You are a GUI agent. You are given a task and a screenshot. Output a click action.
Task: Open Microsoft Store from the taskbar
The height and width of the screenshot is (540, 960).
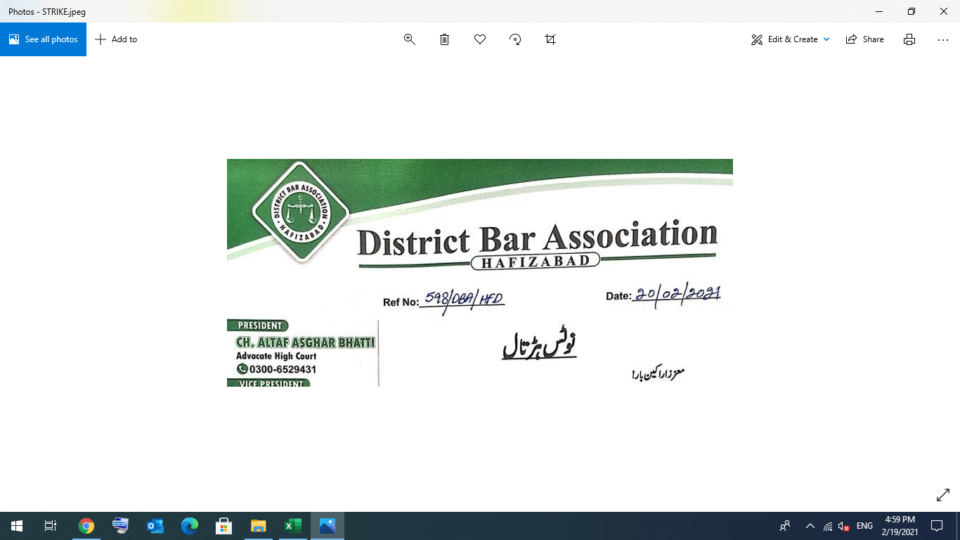pyautogui.click(x=224, y=526)
